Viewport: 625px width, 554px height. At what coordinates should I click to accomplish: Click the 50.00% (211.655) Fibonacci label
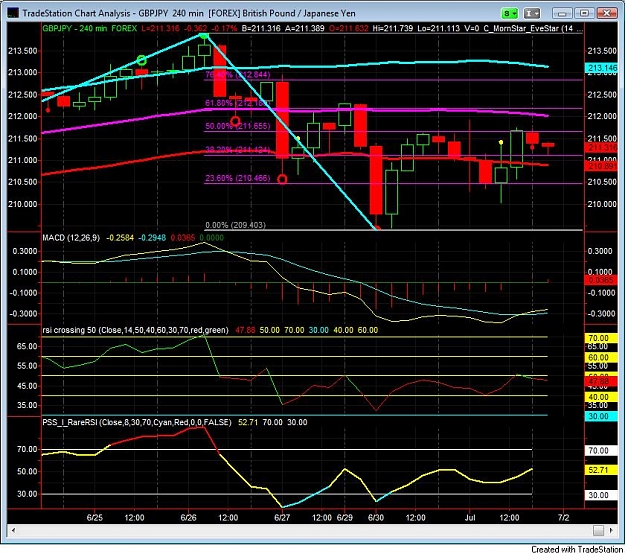point(238,126)
